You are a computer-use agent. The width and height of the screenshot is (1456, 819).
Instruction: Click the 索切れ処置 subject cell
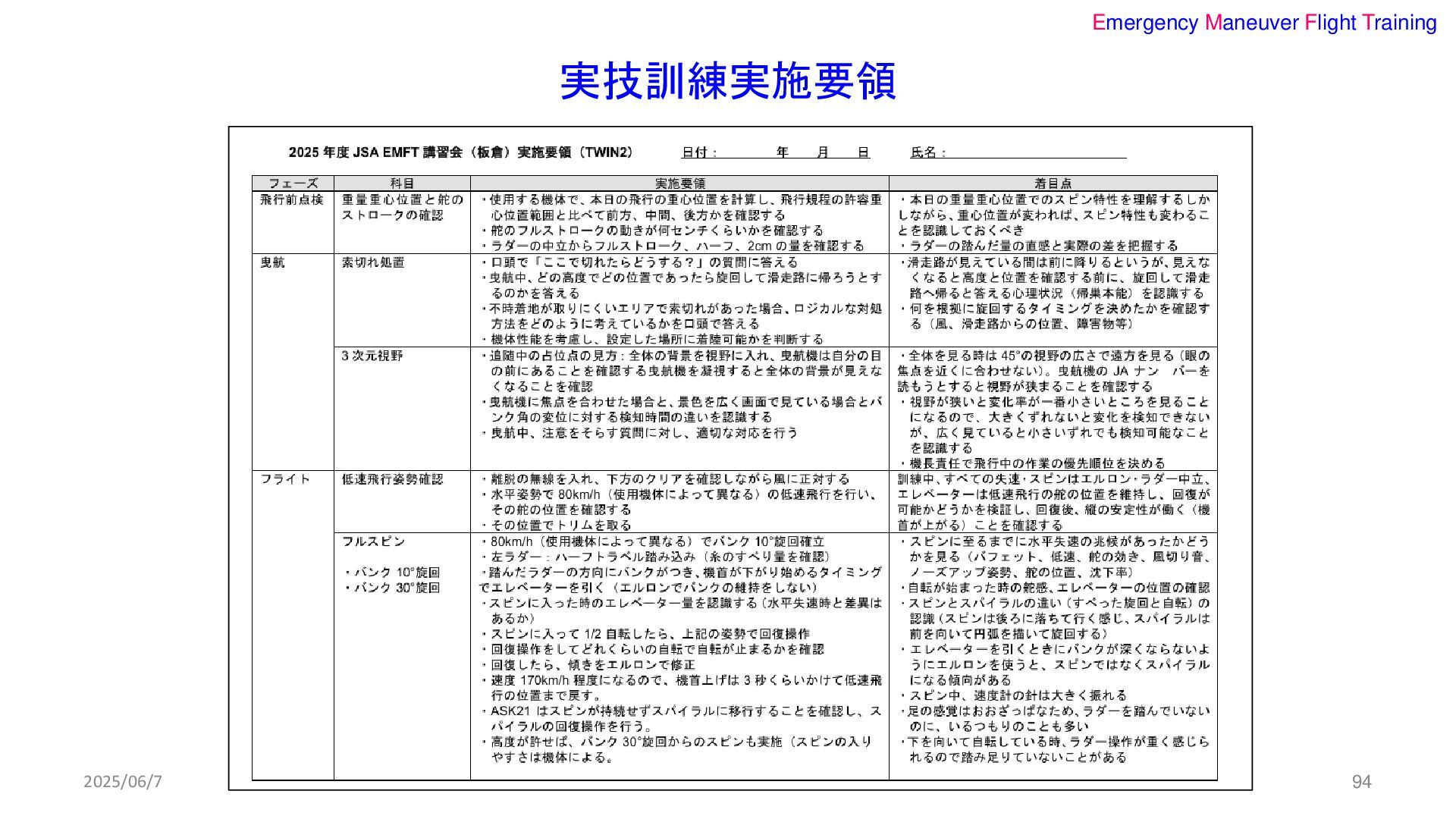point(373,262)
